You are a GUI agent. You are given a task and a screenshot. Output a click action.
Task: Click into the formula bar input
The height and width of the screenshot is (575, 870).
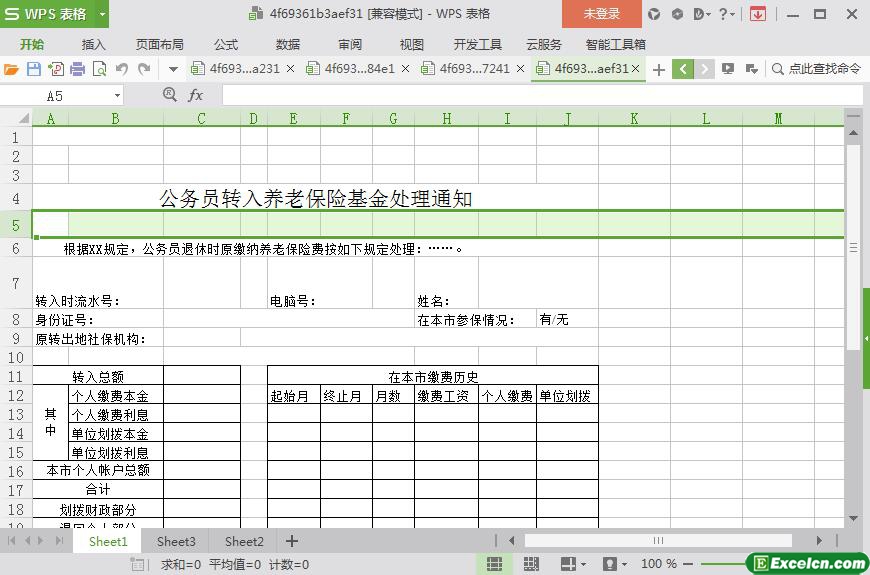543,95
